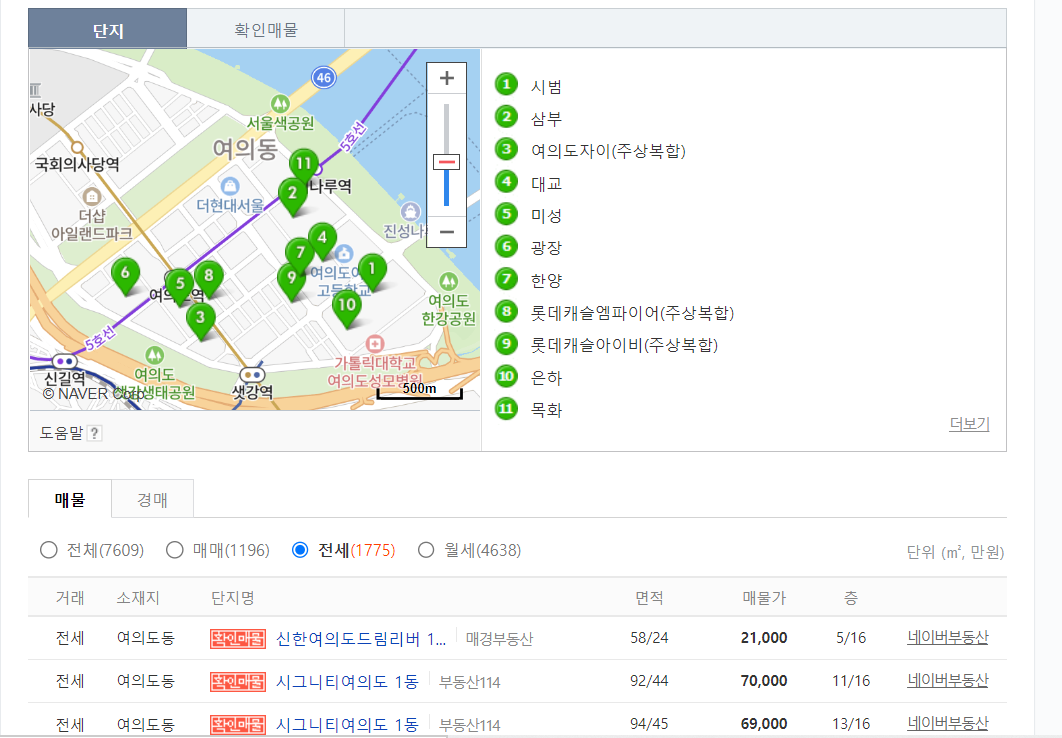1062x738 pixels.
Task: Click the 면적 column header
Action: click(649, 598)
